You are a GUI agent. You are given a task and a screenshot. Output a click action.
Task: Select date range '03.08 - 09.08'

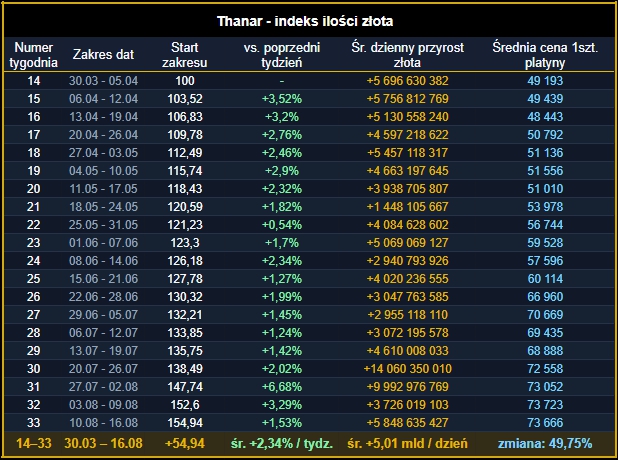[x=103, y=405]
